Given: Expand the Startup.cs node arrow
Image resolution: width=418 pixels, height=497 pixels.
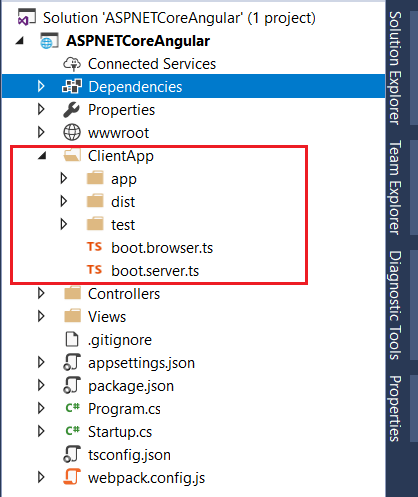Looking at the screenshot, I should coord(41,431).
